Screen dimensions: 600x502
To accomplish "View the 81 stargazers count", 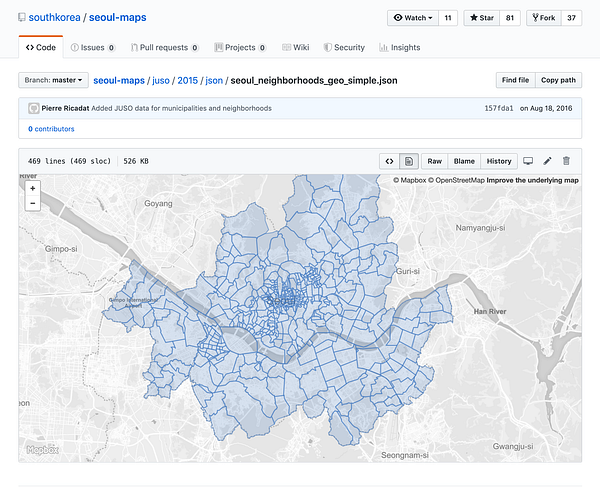I will [510, 18].
